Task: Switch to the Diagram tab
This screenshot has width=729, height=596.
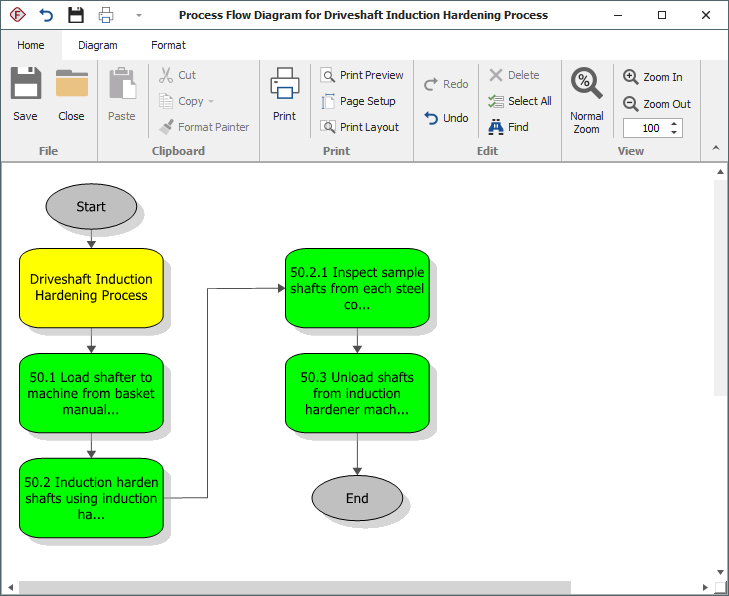Action: pyautogui.click(x=98, y=45)
